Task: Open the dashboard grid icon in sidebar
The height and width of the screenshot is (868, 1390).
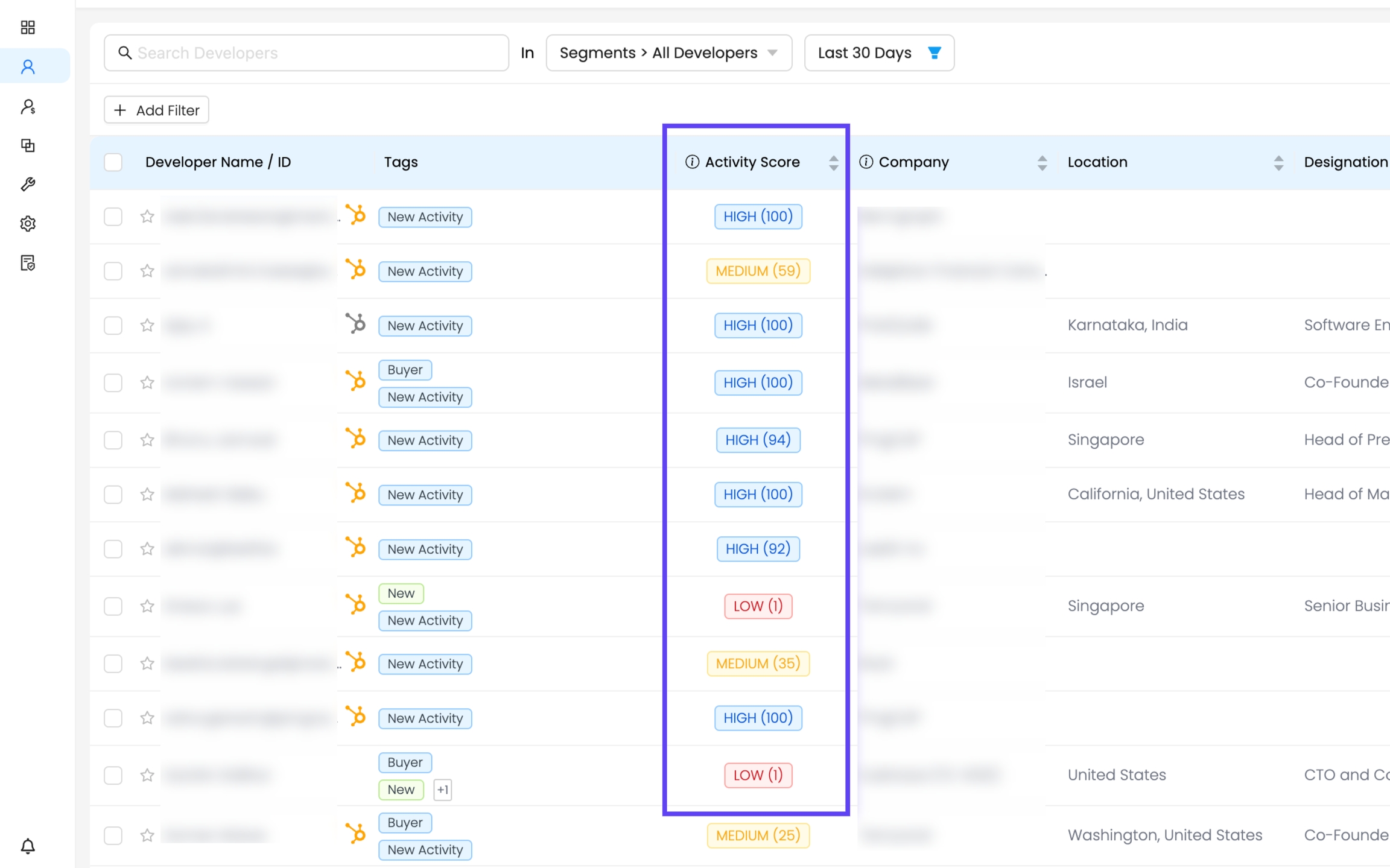Action: (28, 27)
